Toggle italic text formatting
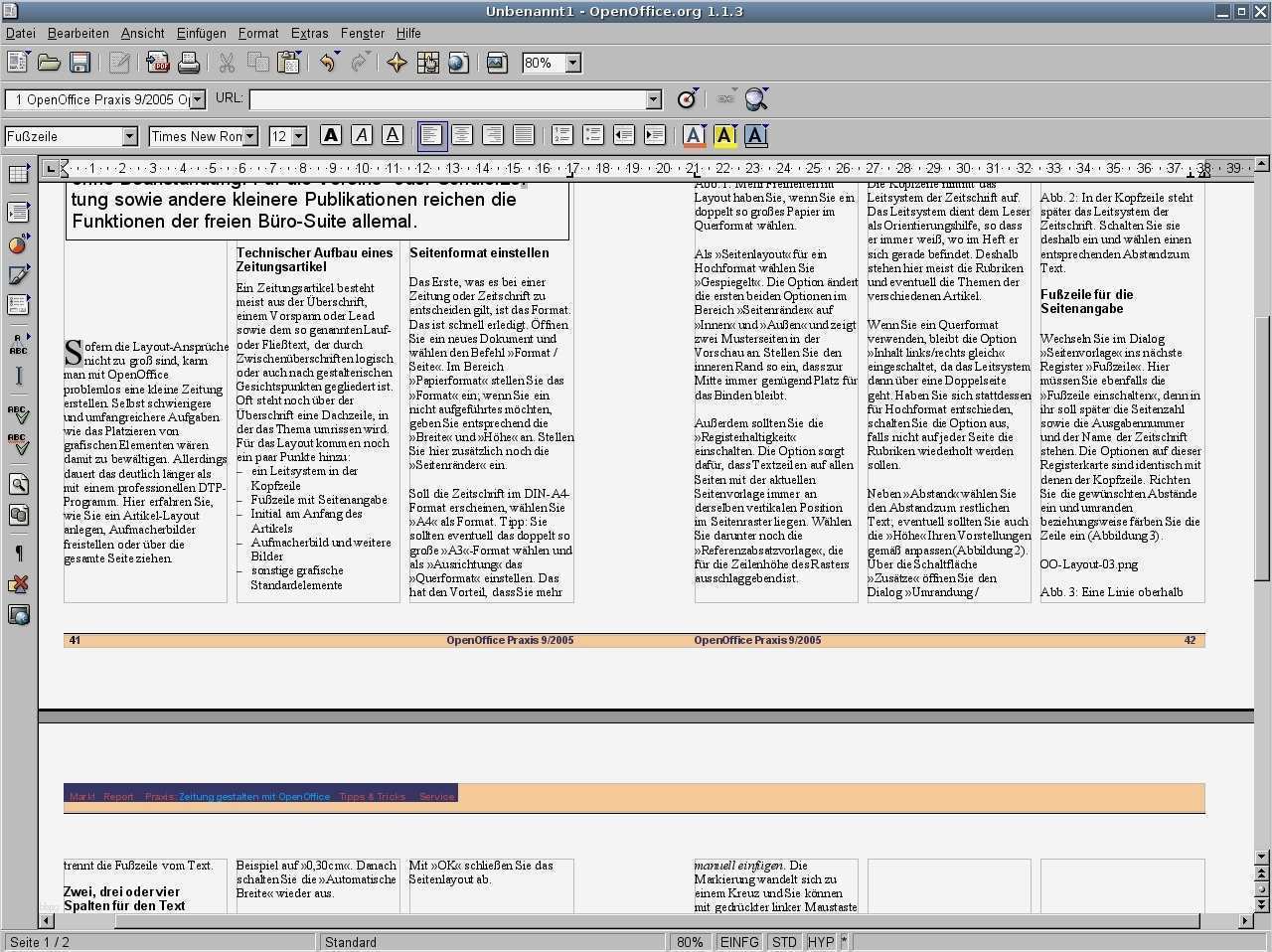Image resolution: width=1272 pixels, height=952 pixels. pyautogui.click(x=362, y=136)
